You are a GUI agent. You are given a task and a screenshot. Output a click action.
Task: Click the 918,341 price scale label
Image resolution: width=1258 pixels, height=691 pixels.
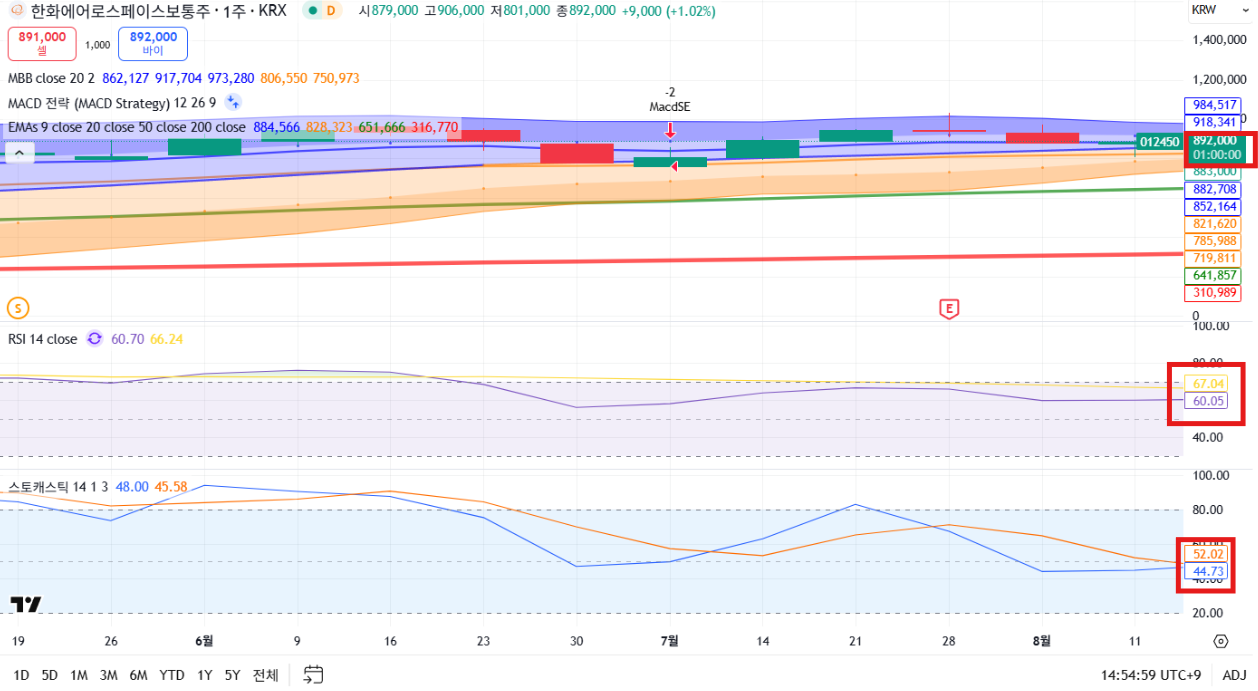pos(1212,122)
